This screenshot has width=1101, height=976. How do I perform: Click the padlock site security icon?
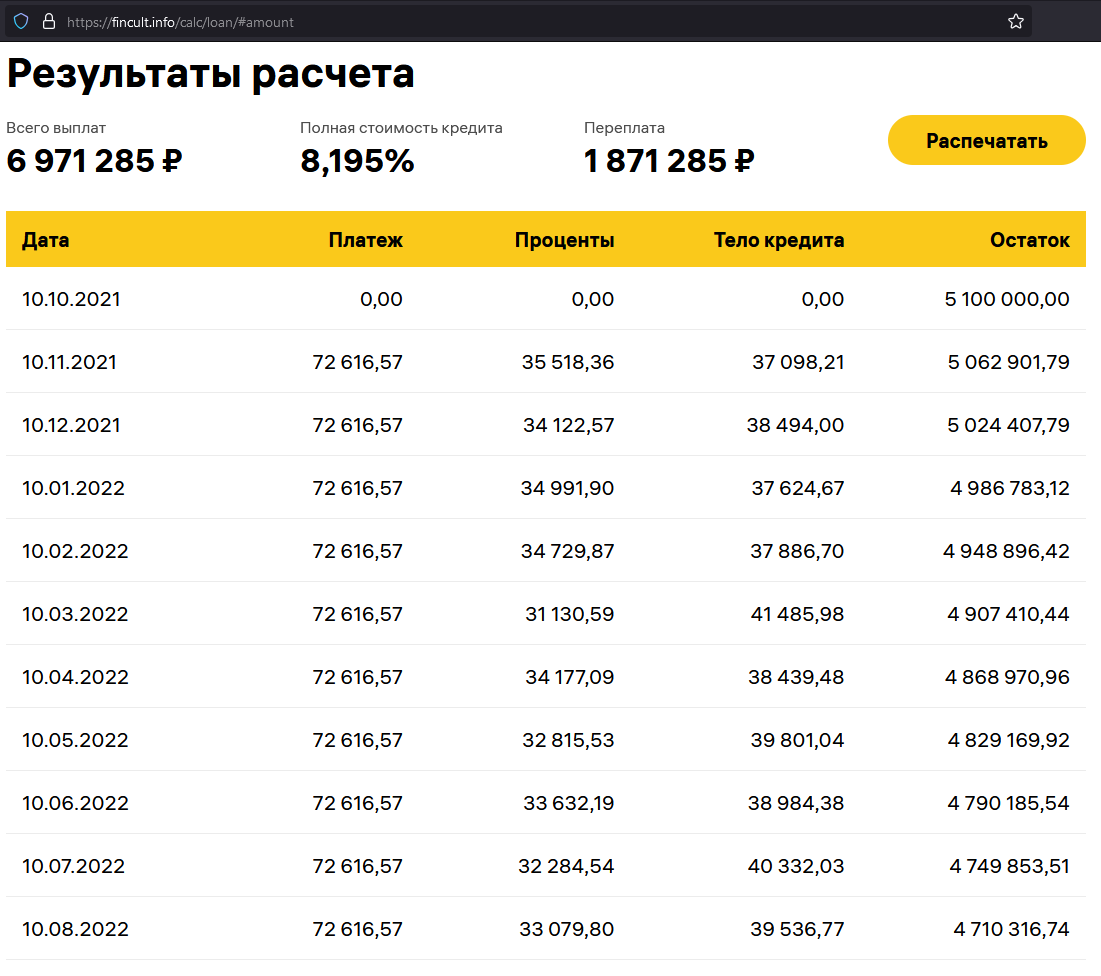pos(48,22)
